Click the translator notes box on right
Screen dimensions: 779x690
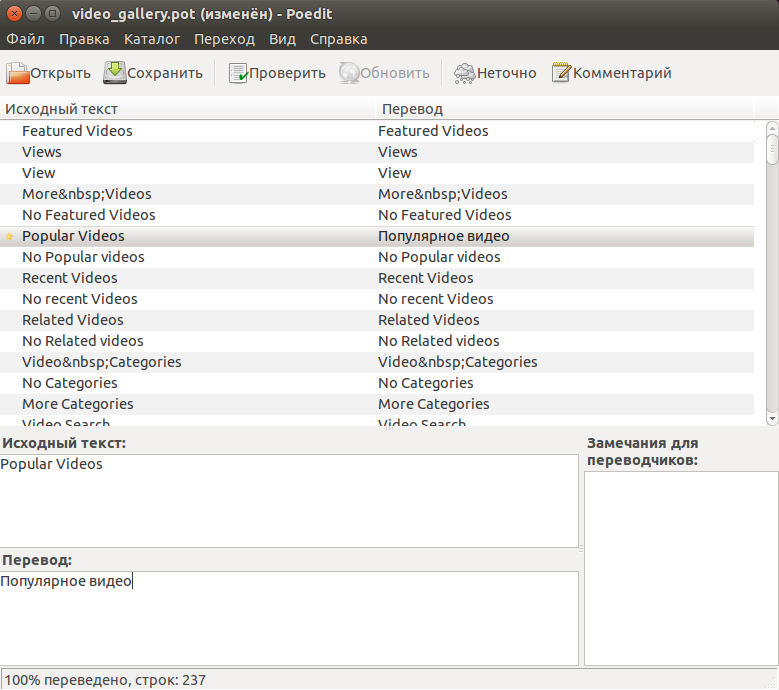(x=680, y=567)
